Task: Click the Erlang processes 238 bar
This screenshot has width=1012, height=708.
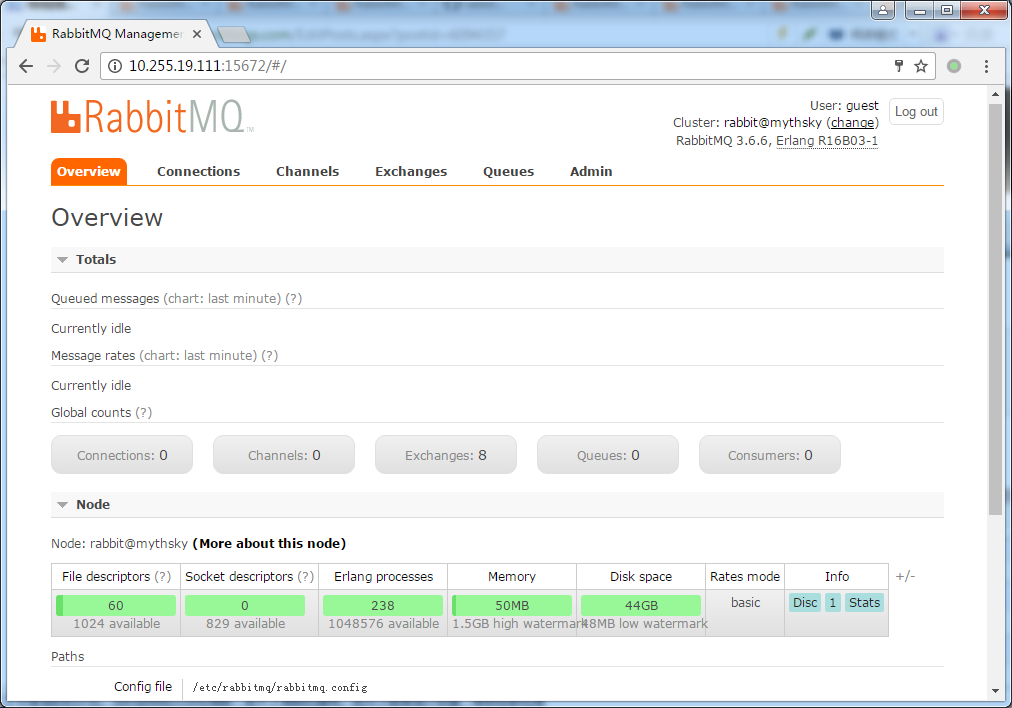Action: point(383,605)
